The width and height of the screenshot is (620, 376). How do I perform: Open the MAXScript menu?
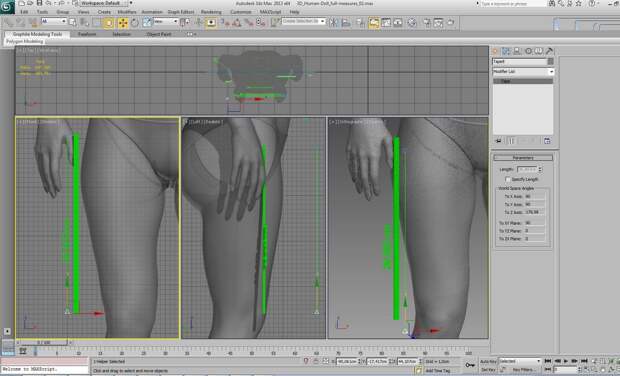[x=270, y=12]
